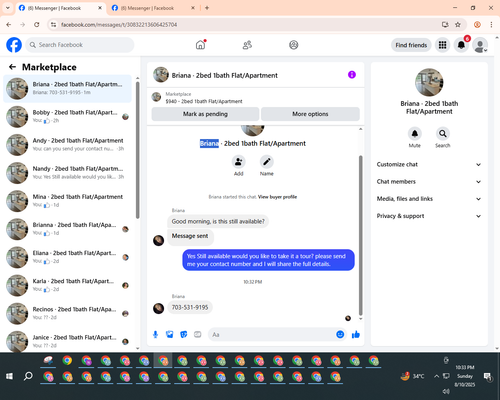The image size is (500, 400).
Task: Open the emoji picker in message box
Action: tap(340, 334)
